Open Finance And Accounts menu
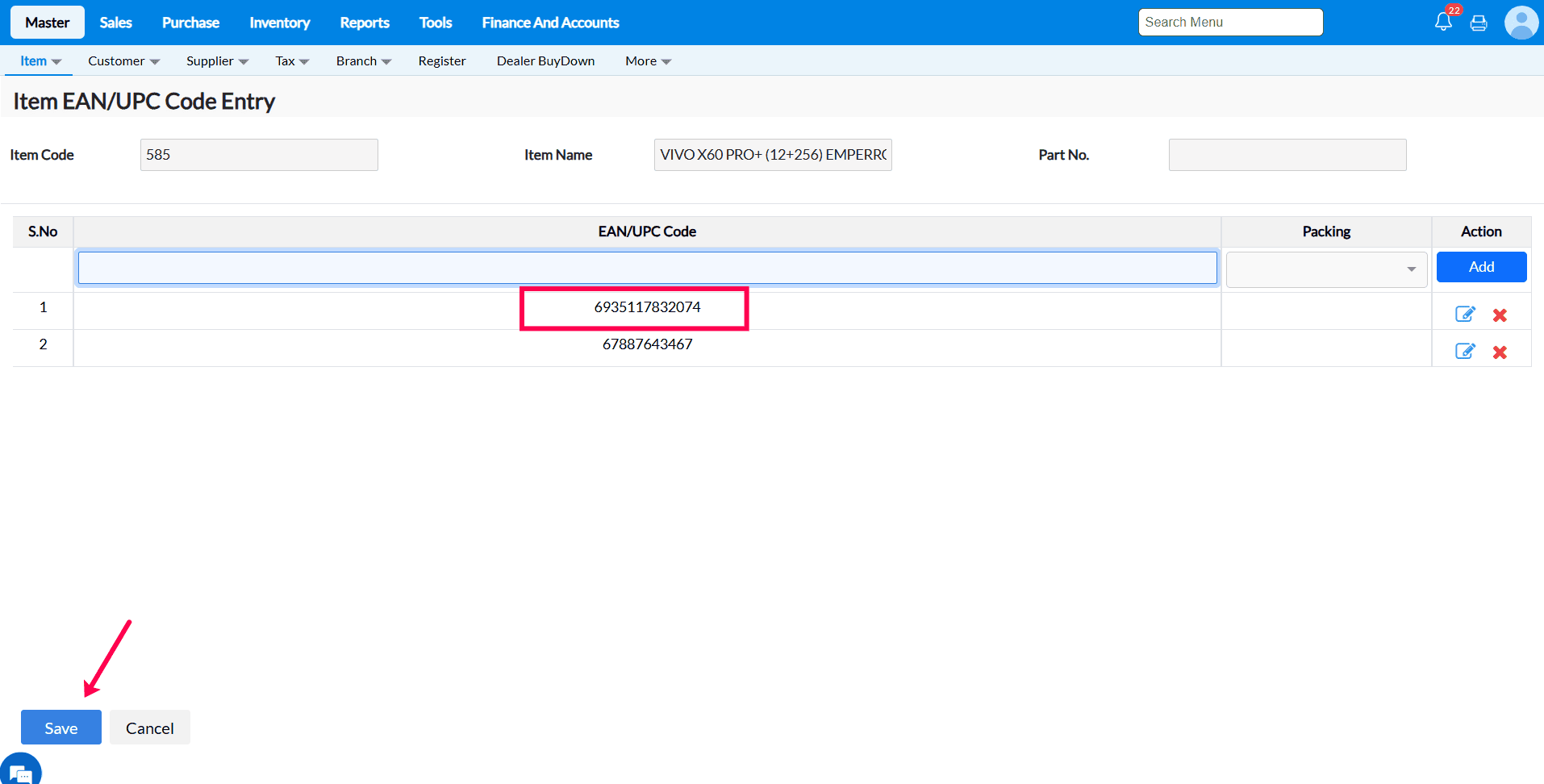Image resolution: width=1544 pixels, height=784 pixels. pos(550,23)
